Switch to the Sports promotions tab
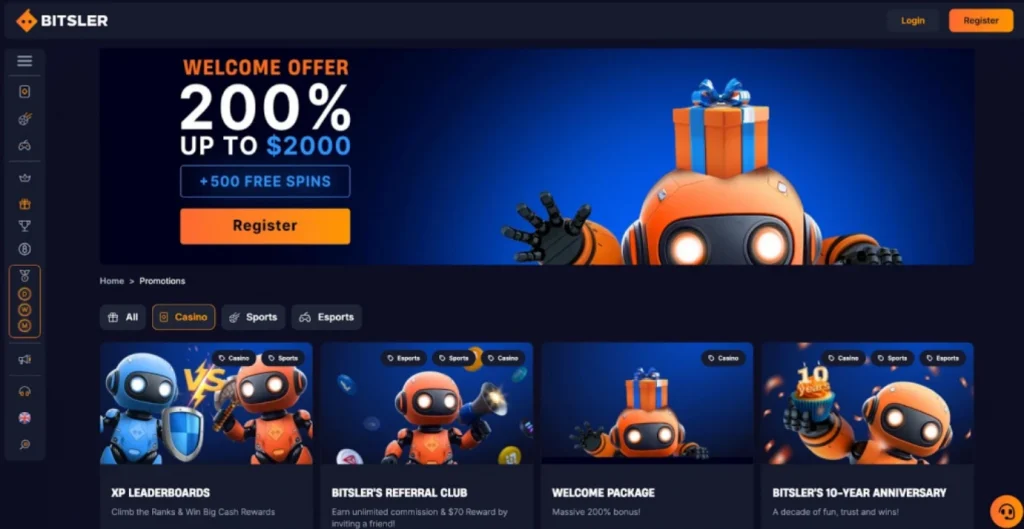Viewport: 1024px width, 529px height. coord(253,317)
